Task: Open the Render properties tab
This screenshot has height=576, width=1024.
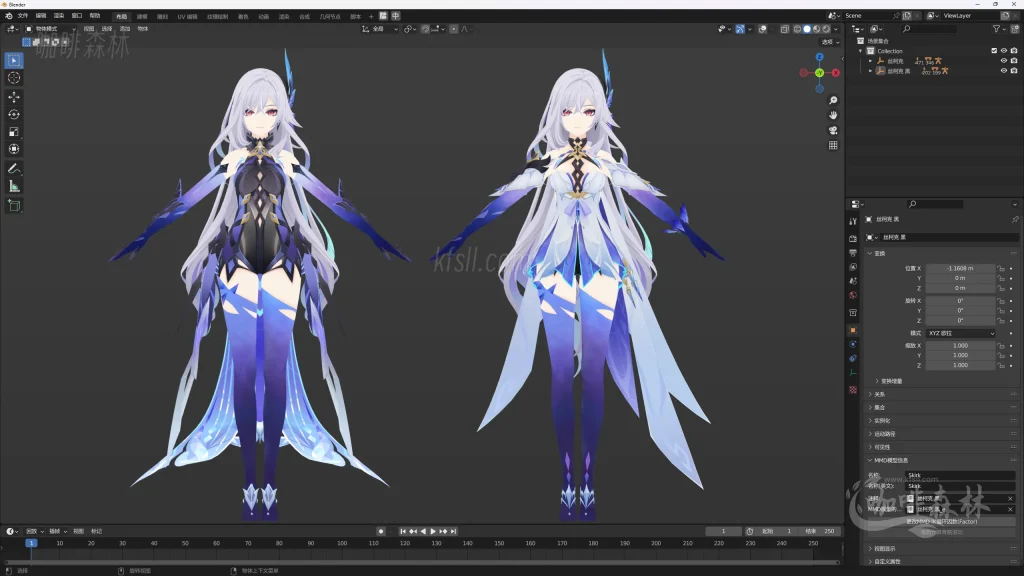Action: click(x=853, y=238)
